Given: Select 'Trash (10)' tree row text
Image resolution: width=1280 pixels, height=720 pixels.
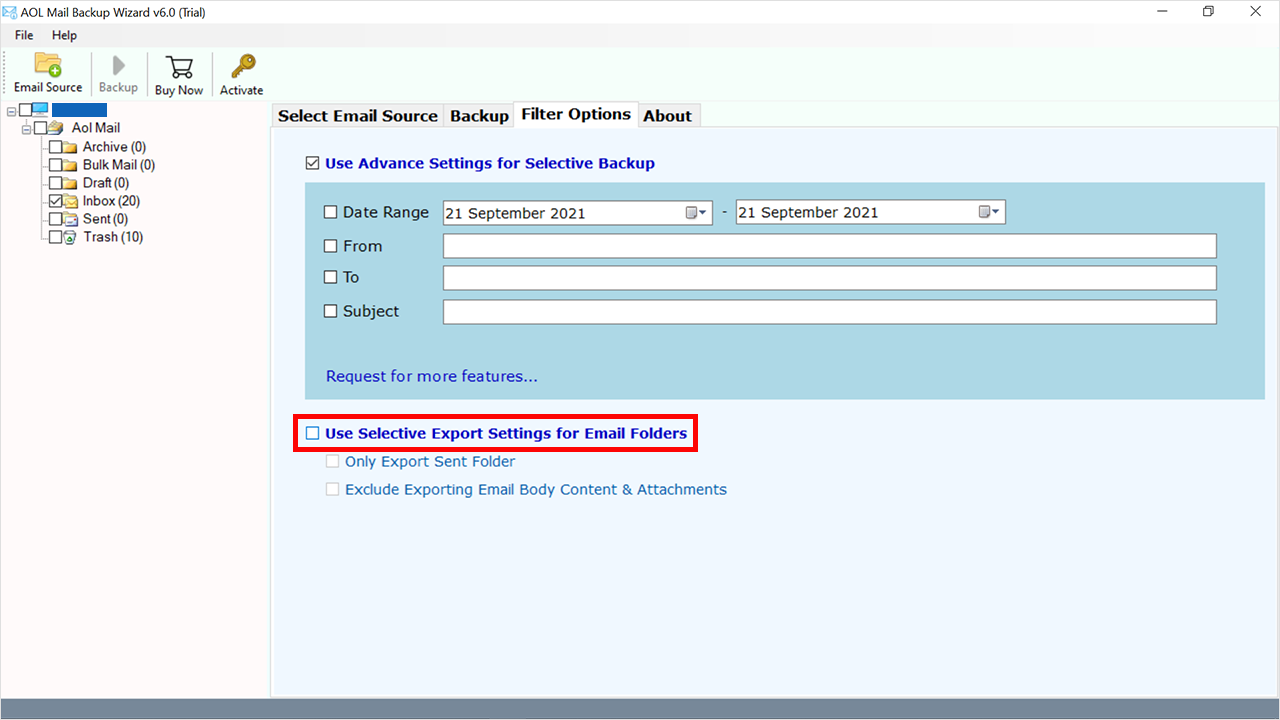Looking at the screenshot, I should click(113, 237).
